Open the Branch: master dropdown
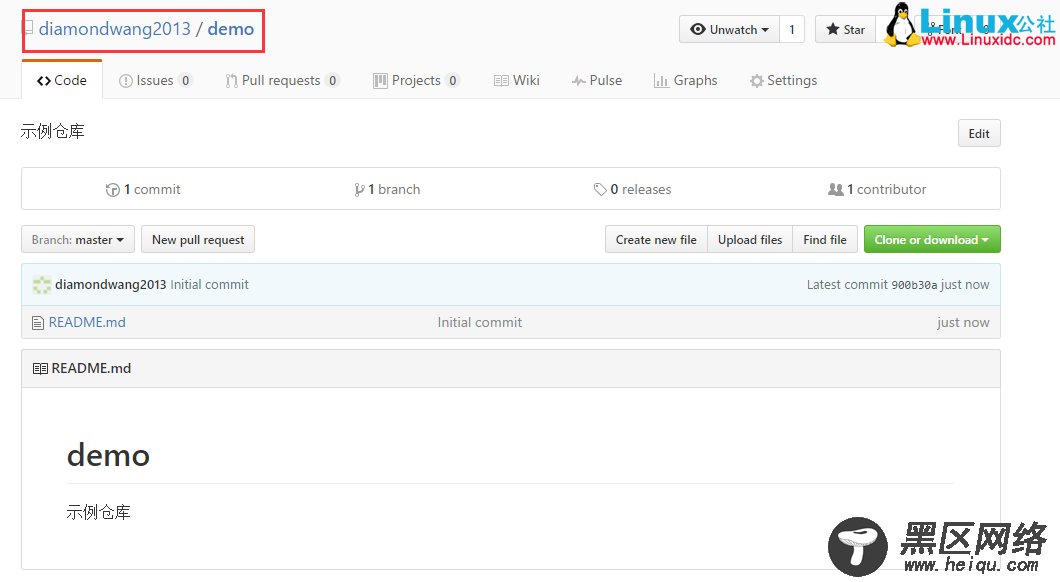 (x=78, y=239)
